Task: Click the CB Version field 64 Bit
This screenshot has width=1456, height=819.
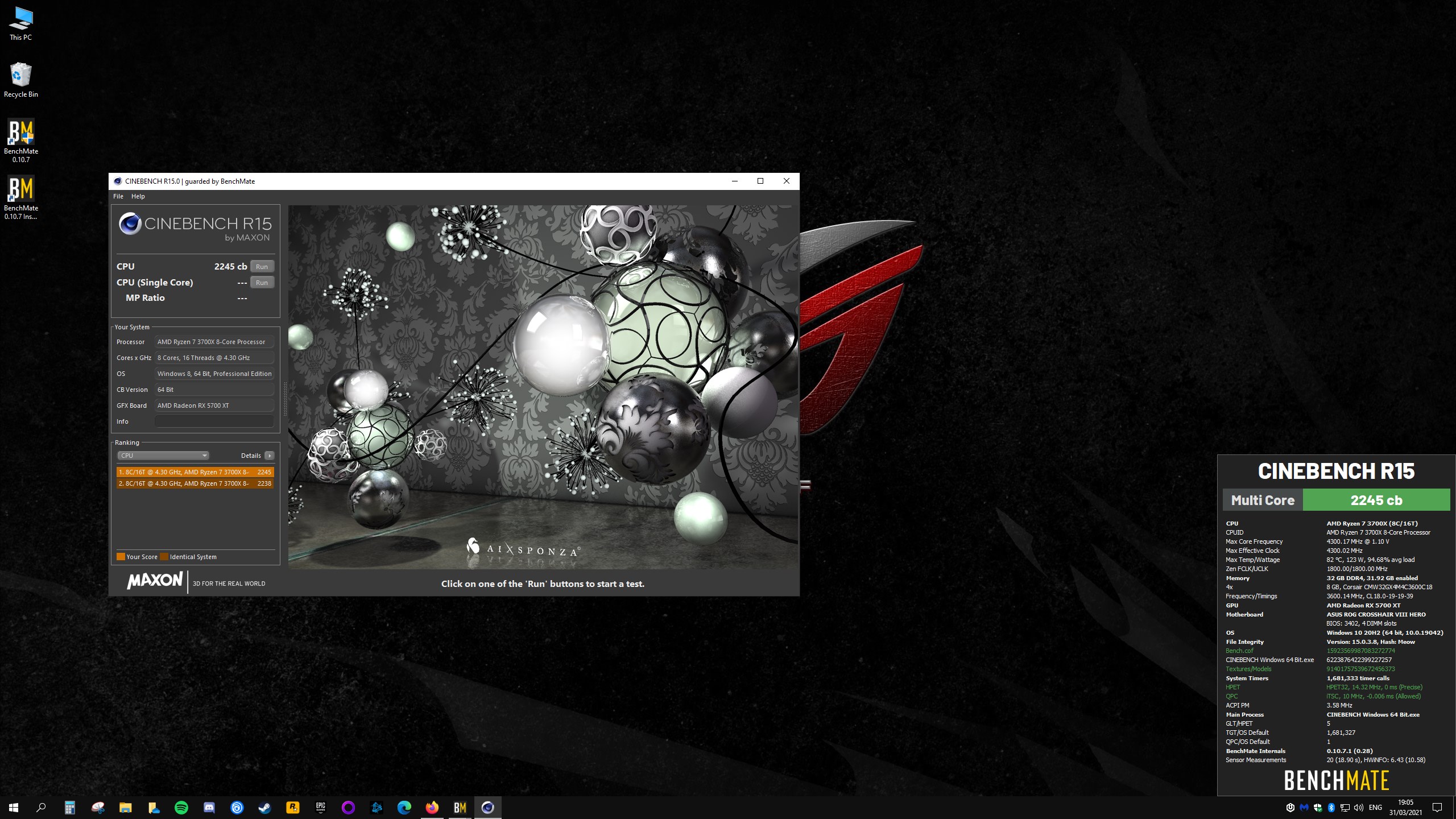Action: [214, 390]
